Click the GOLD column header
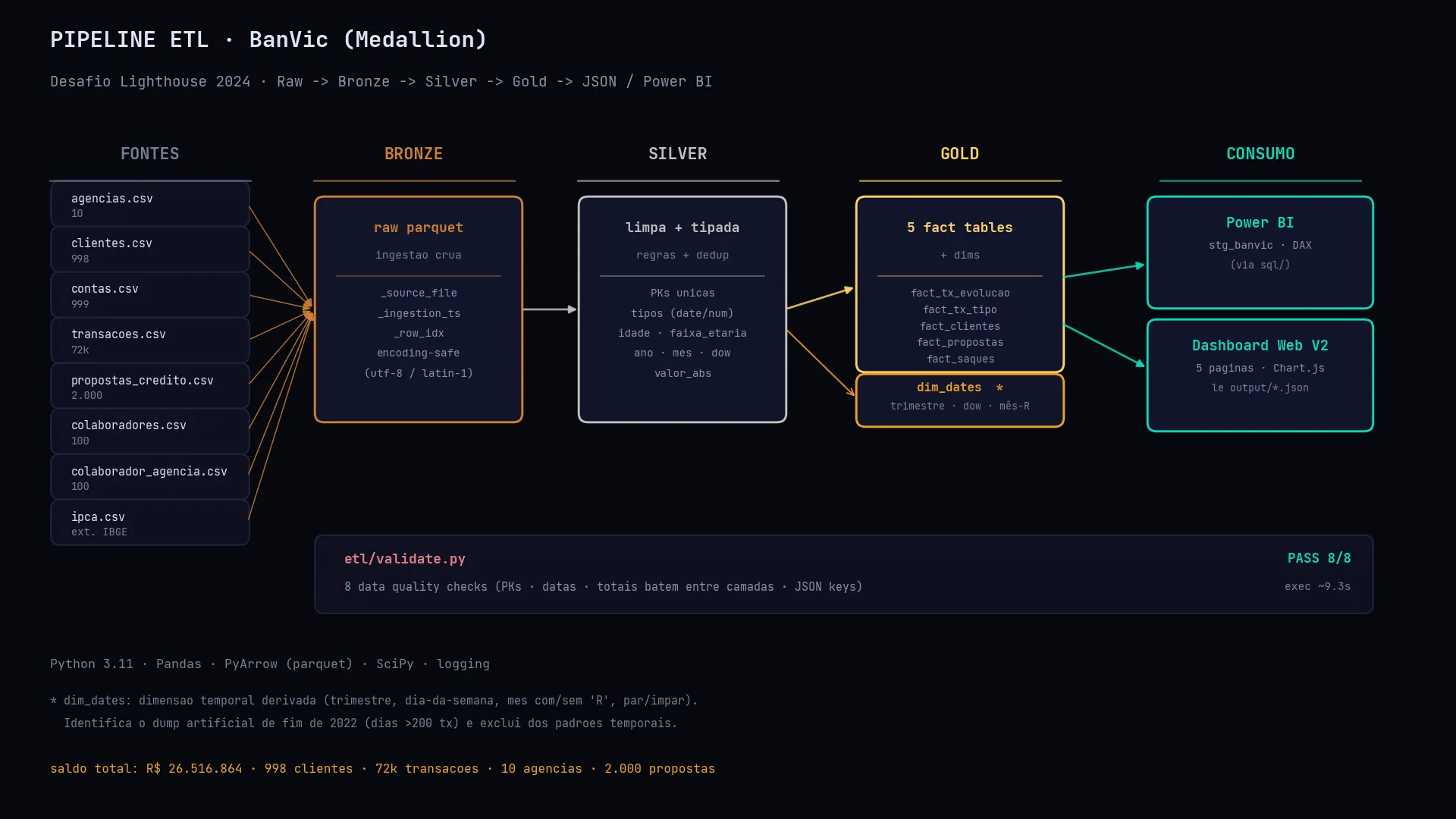Screen dimensions: 1456x819 click(960, 154)
